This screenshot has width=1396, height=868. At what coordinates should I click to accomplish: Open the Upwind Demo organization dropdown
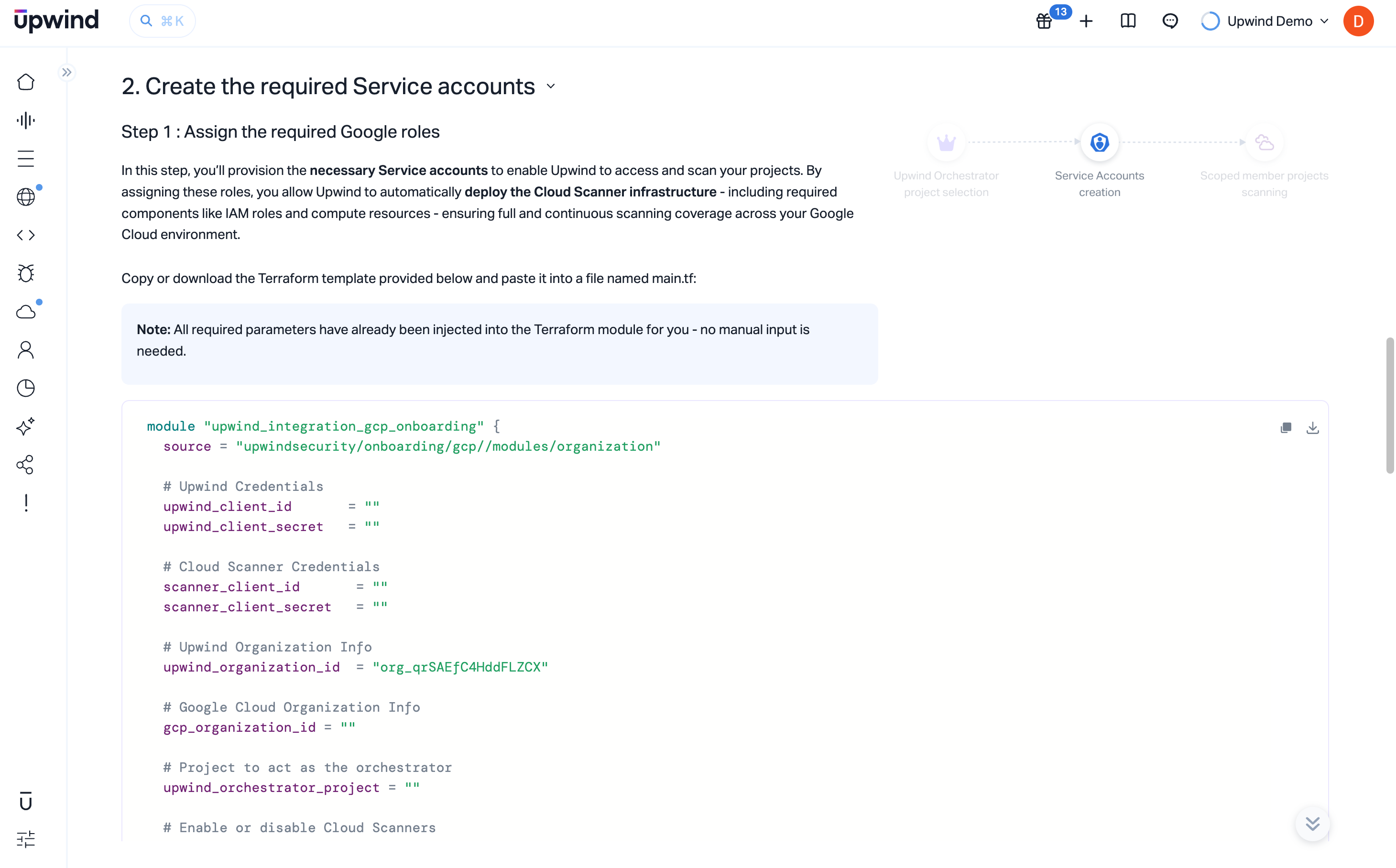(1265, 21)
